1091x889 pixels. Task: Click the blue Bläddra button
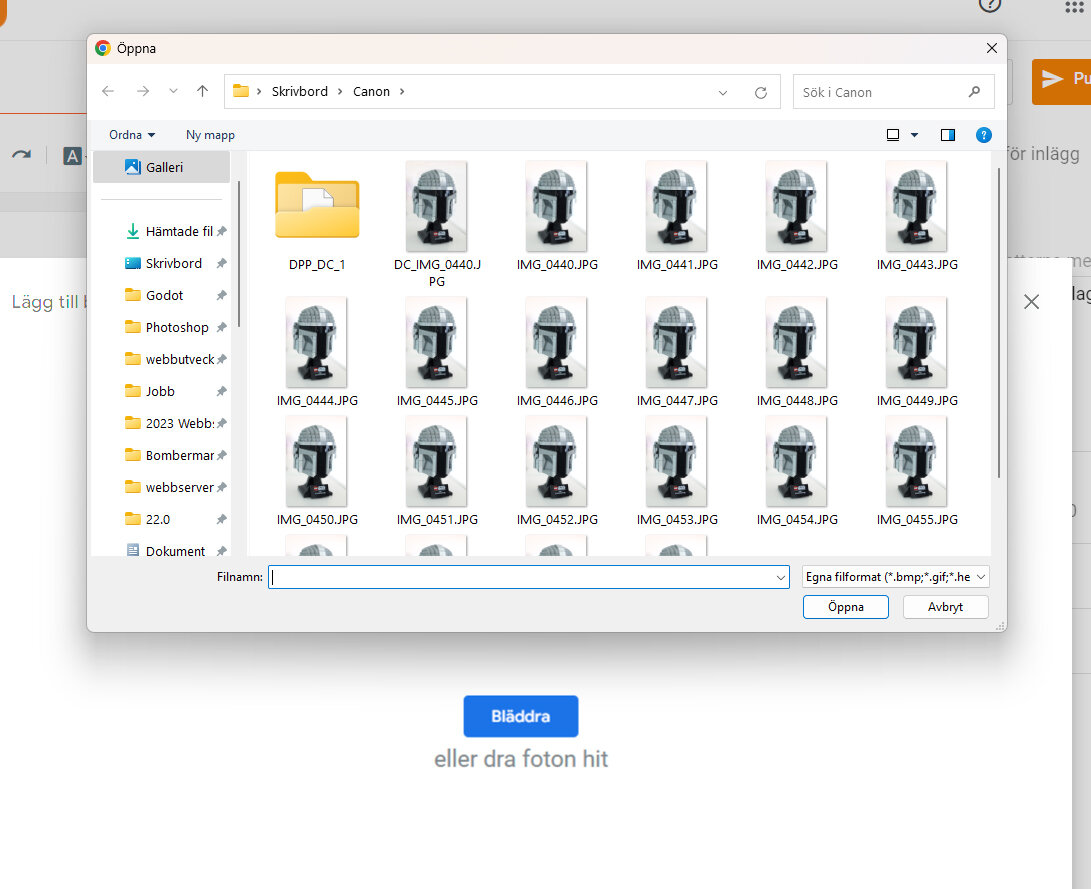click(520, 716)
